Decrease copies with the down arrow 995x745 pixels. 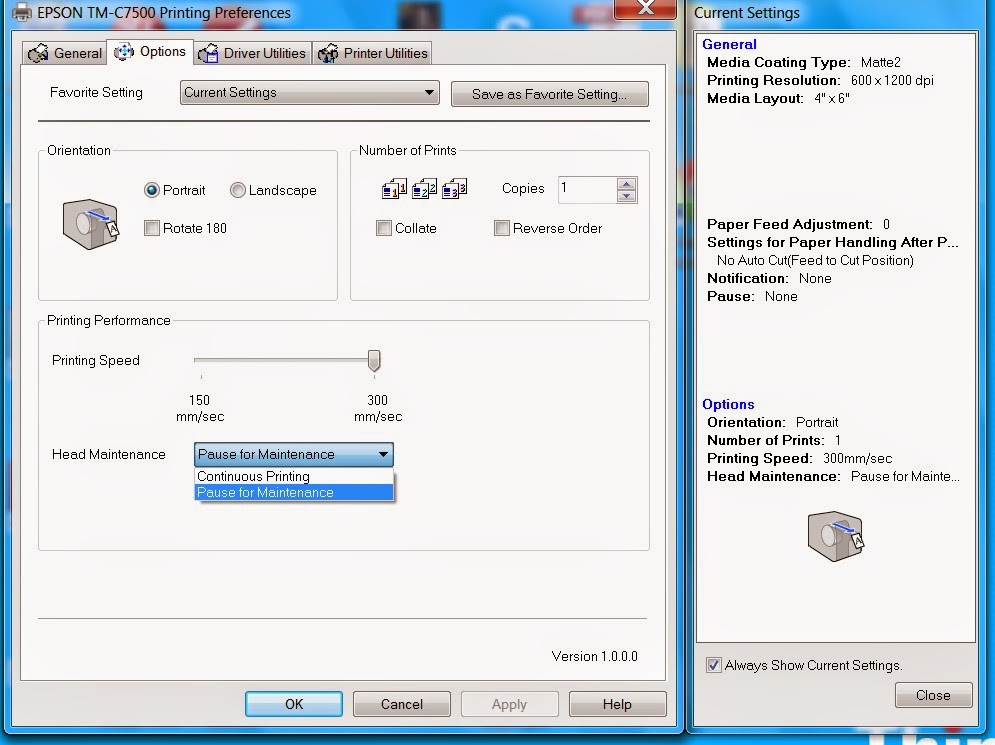click(626, 196)
